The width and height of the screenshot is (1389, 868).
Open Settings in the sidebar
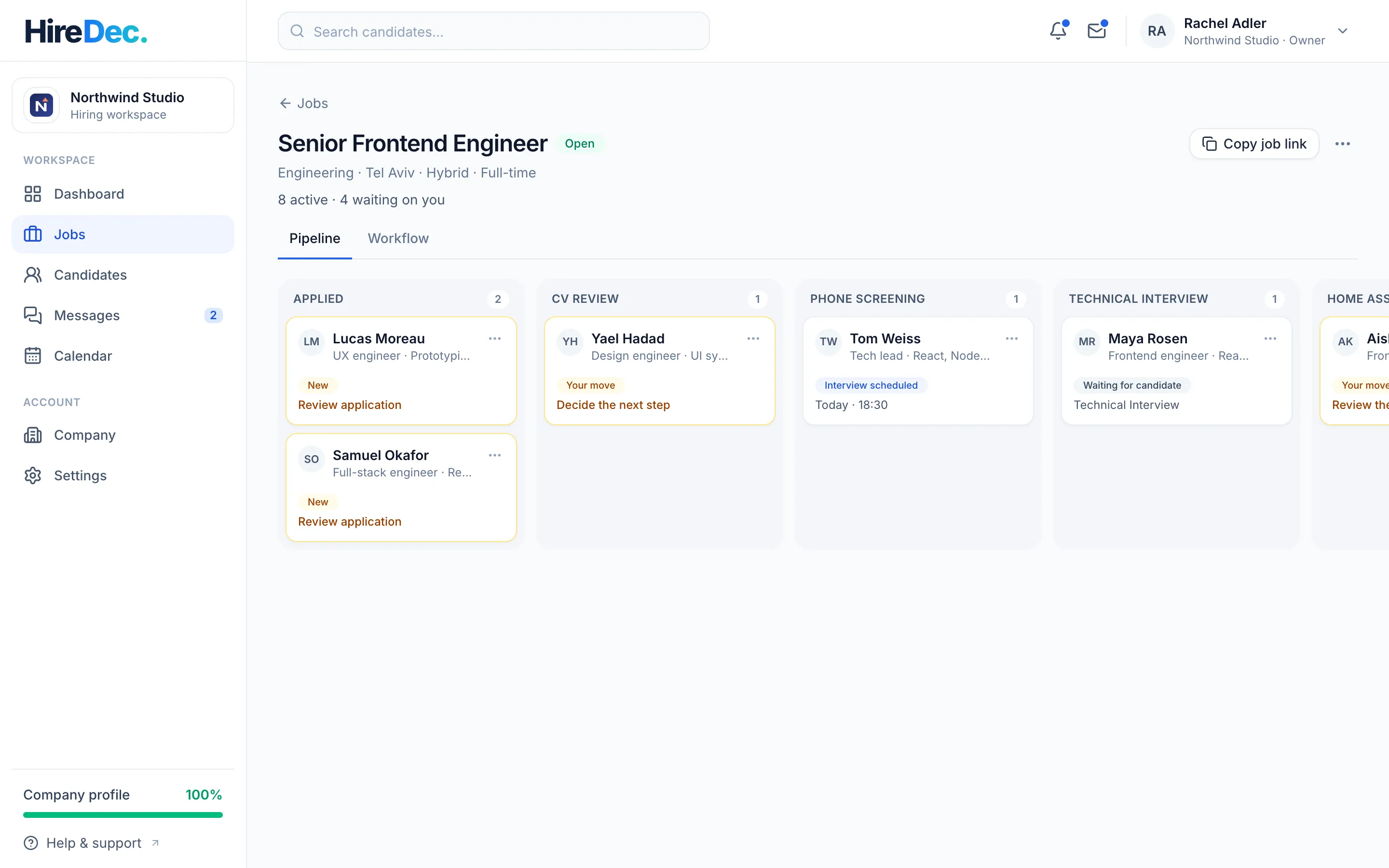(x=123, y=475)
